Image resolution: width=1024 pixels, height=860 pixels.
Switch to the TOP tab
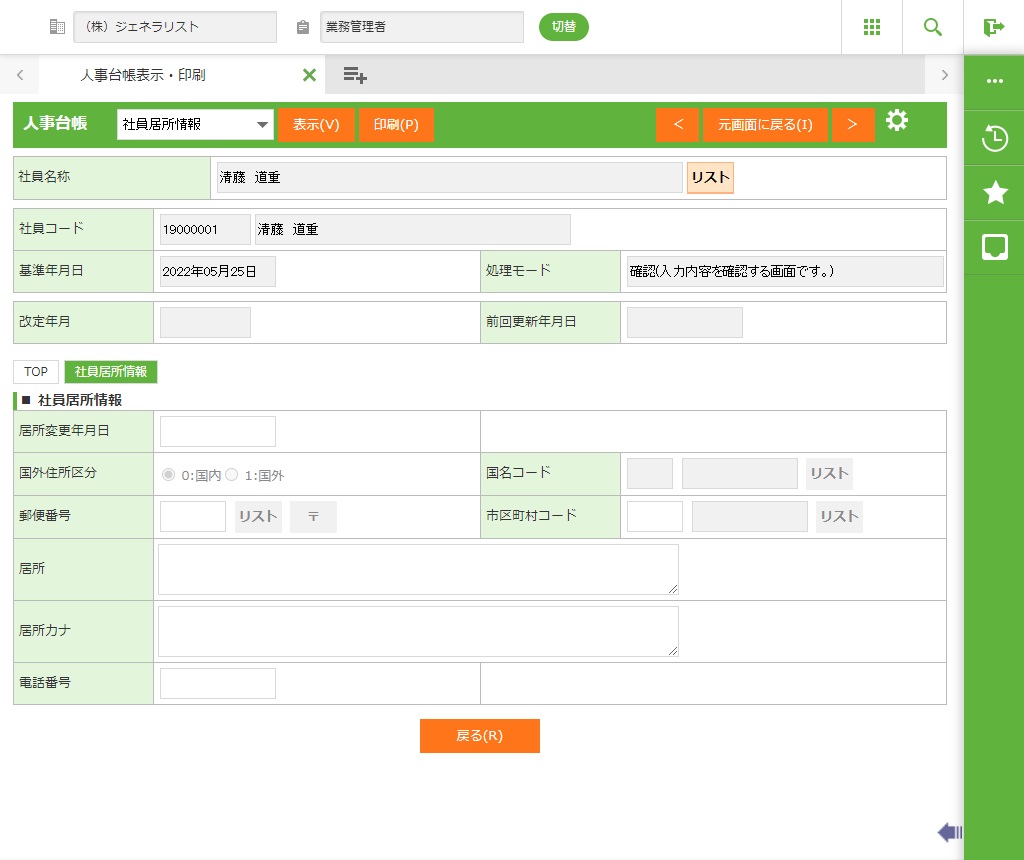[x=36, y=372]
